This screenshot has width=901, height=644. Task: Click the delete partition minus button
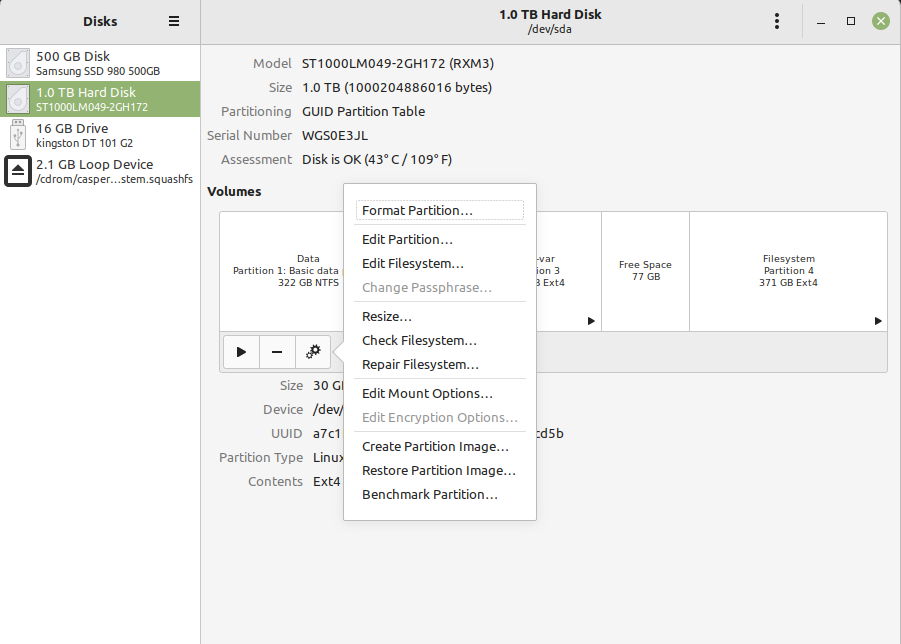click(277, 352)
